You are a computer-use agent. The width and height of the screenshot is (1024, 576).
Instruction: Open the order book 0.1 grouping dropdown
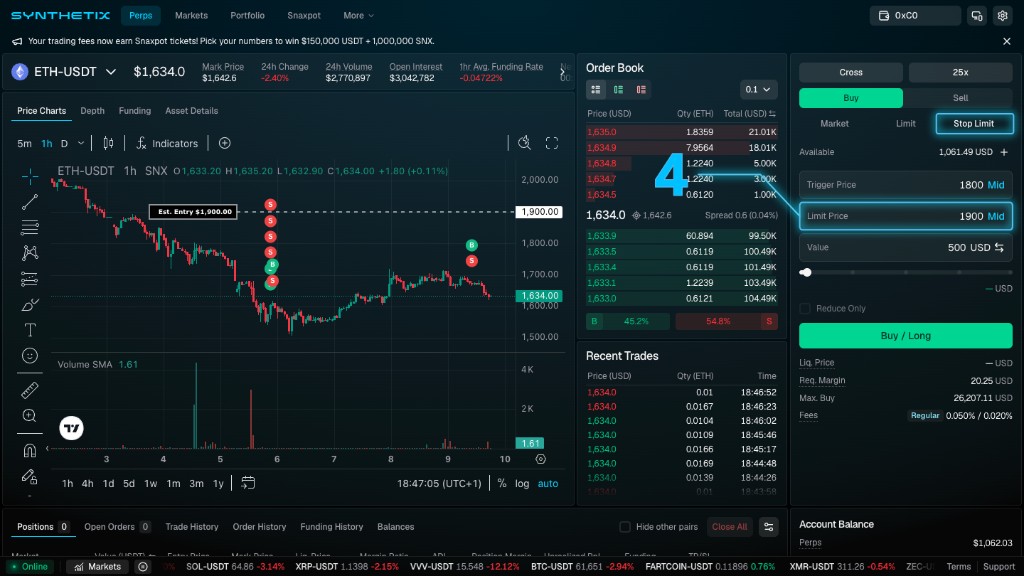[x=758, y=89]
